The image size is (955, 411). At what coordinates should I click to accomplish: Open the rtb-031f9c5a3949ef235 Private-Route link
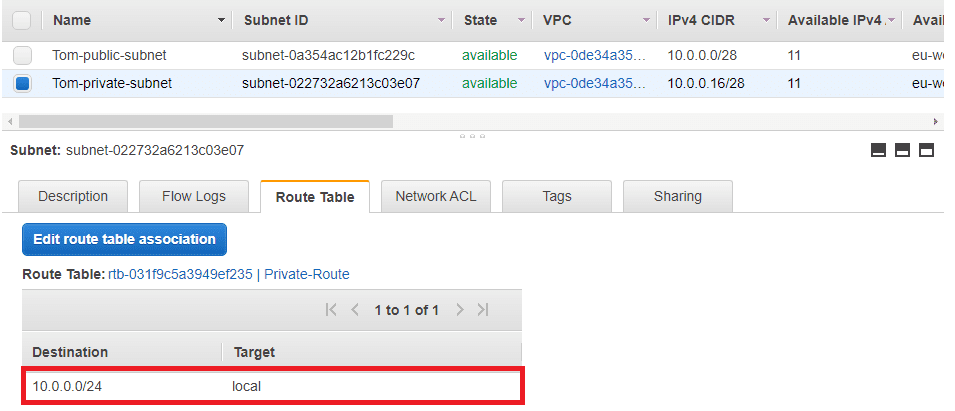click(x=229, y=274)
